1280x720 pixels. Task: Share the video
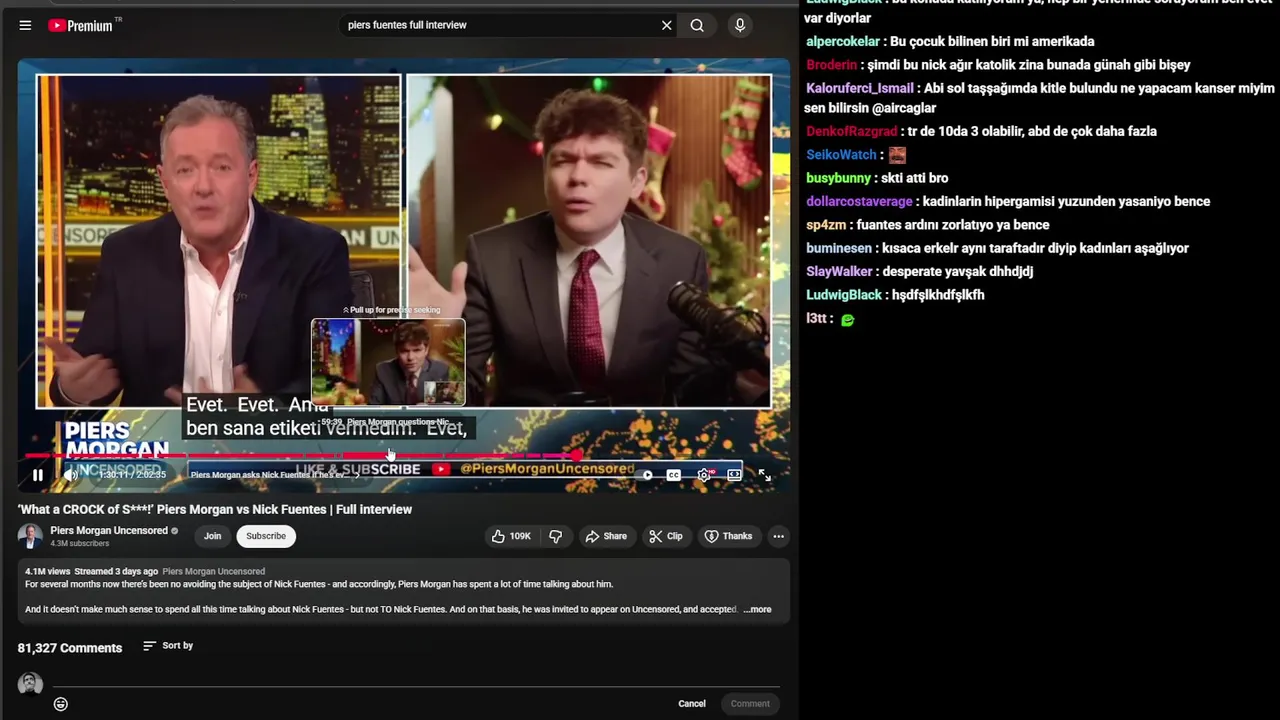(606, 536)
